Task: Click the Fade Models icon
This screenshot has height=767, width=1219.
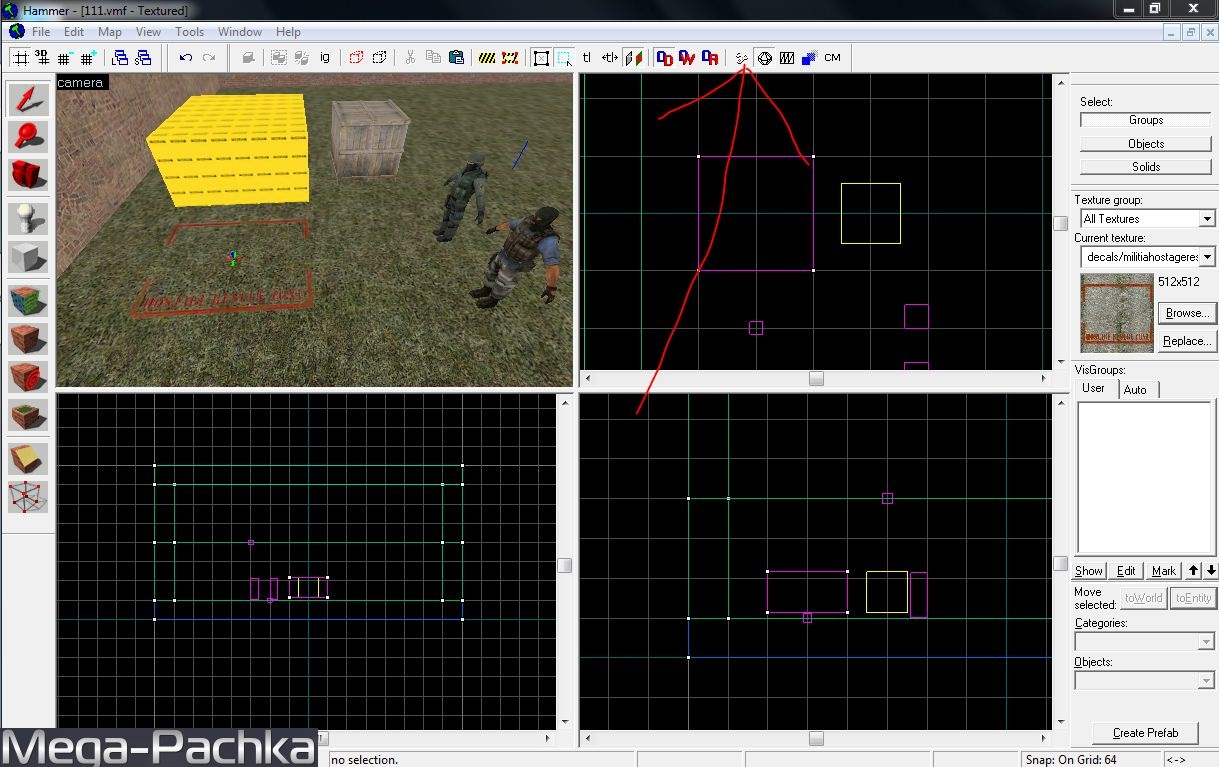Action: click(x=787, y=58)
